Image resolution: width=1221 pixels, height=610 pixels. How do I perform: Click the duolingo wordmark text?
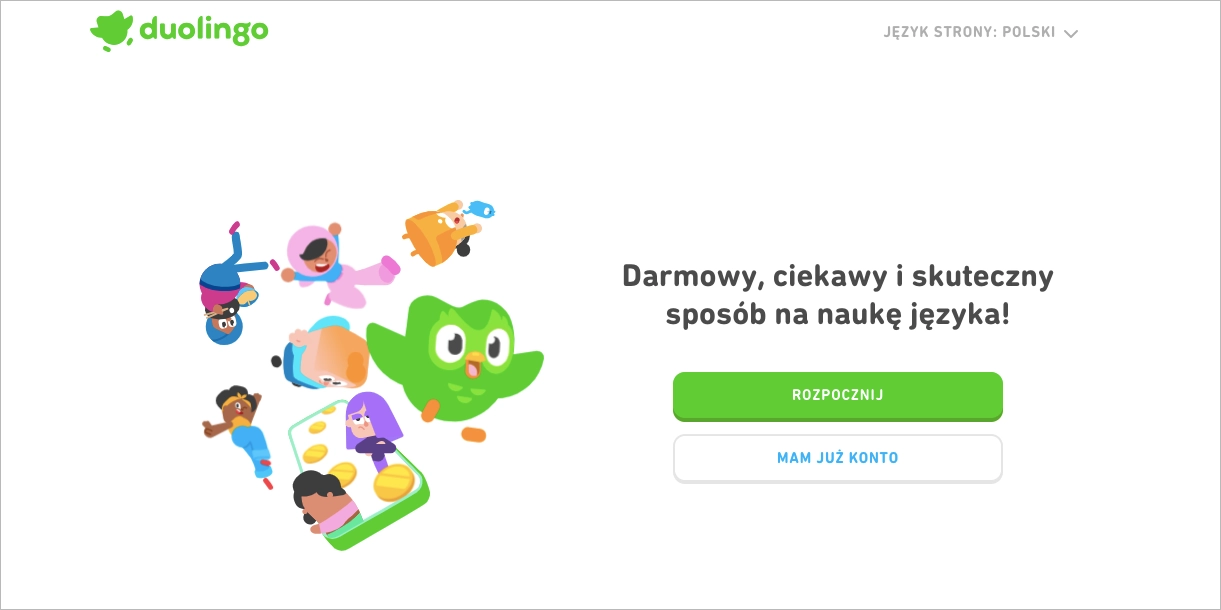click(204, 30)
